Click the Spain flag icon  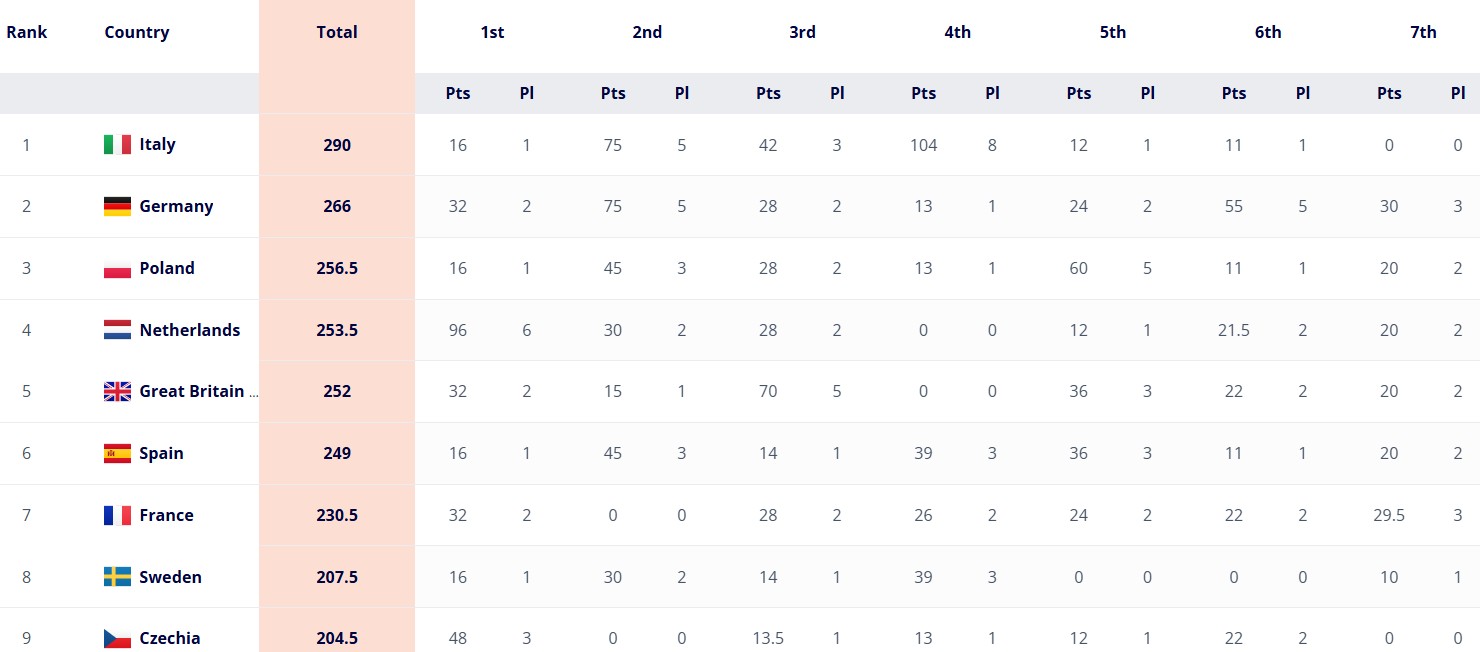[117, 454]
